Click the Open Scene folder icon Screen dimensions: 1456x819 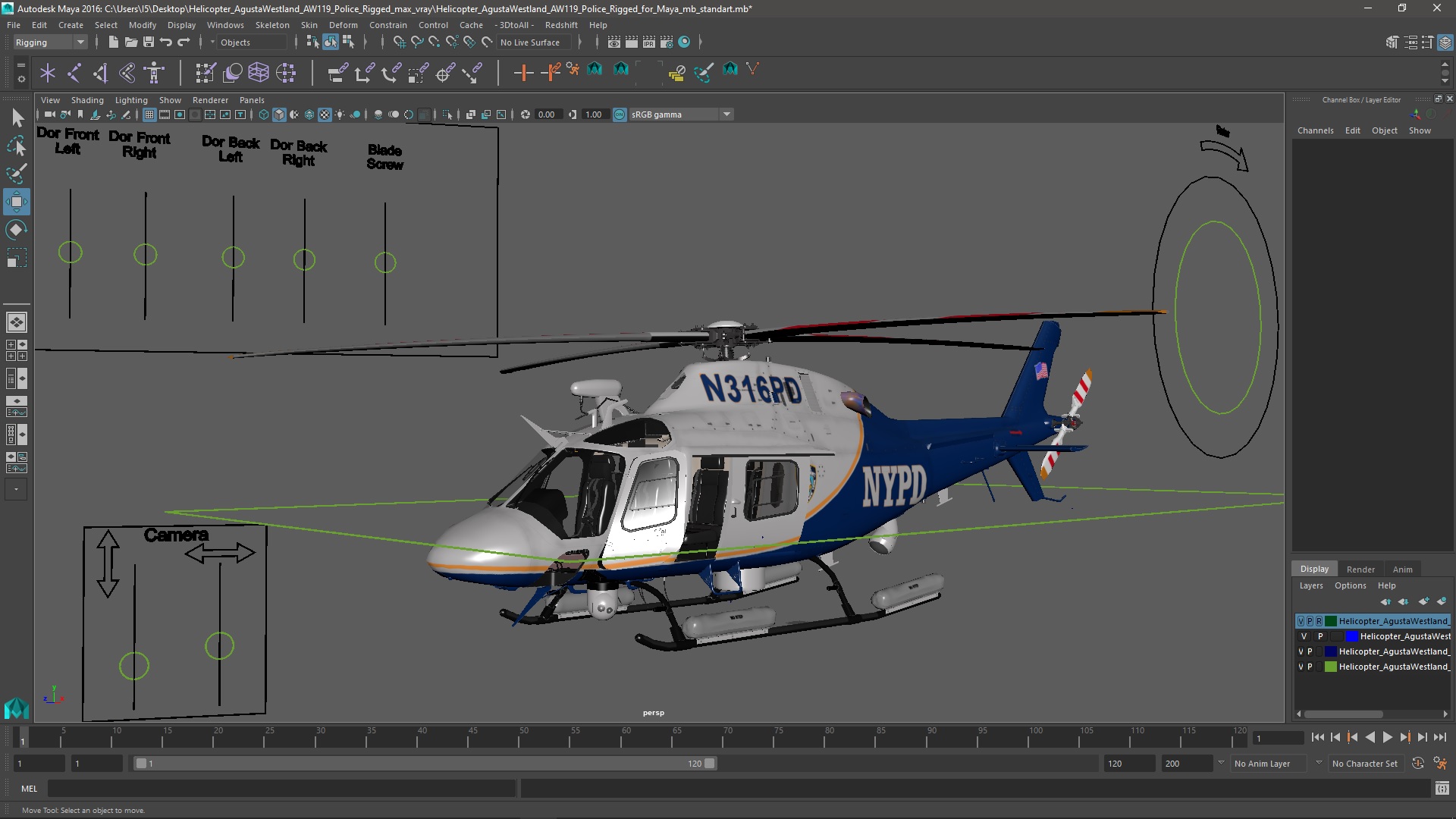pyautogui.click(x=130, y=42)
